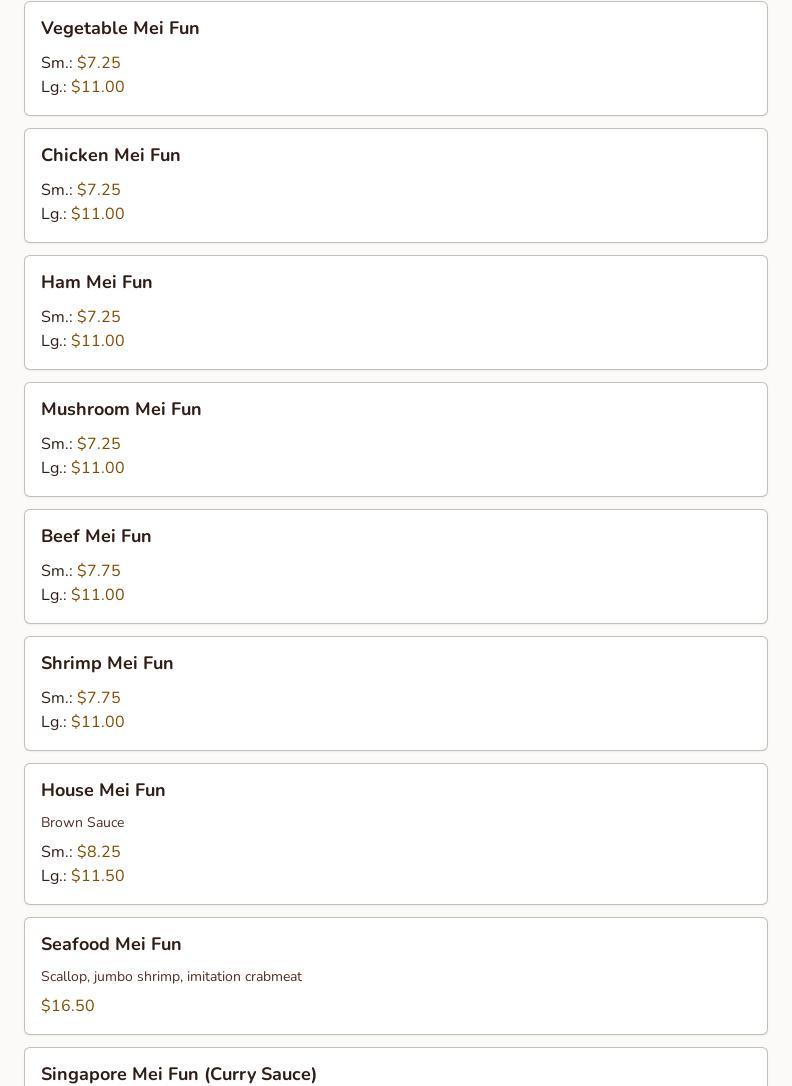This screenshot has width=792, height=1086.
Task: Choose the small $7.75 Shrimp Mei Fun price
Action: point(98,698)
